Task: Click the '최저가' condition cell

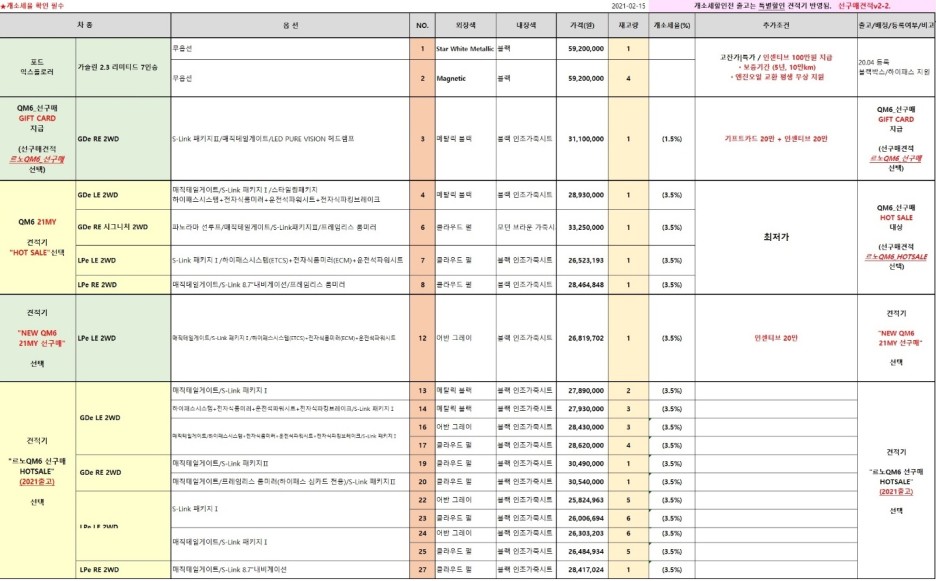Action: pyautogui.click(x=776, y=237)
